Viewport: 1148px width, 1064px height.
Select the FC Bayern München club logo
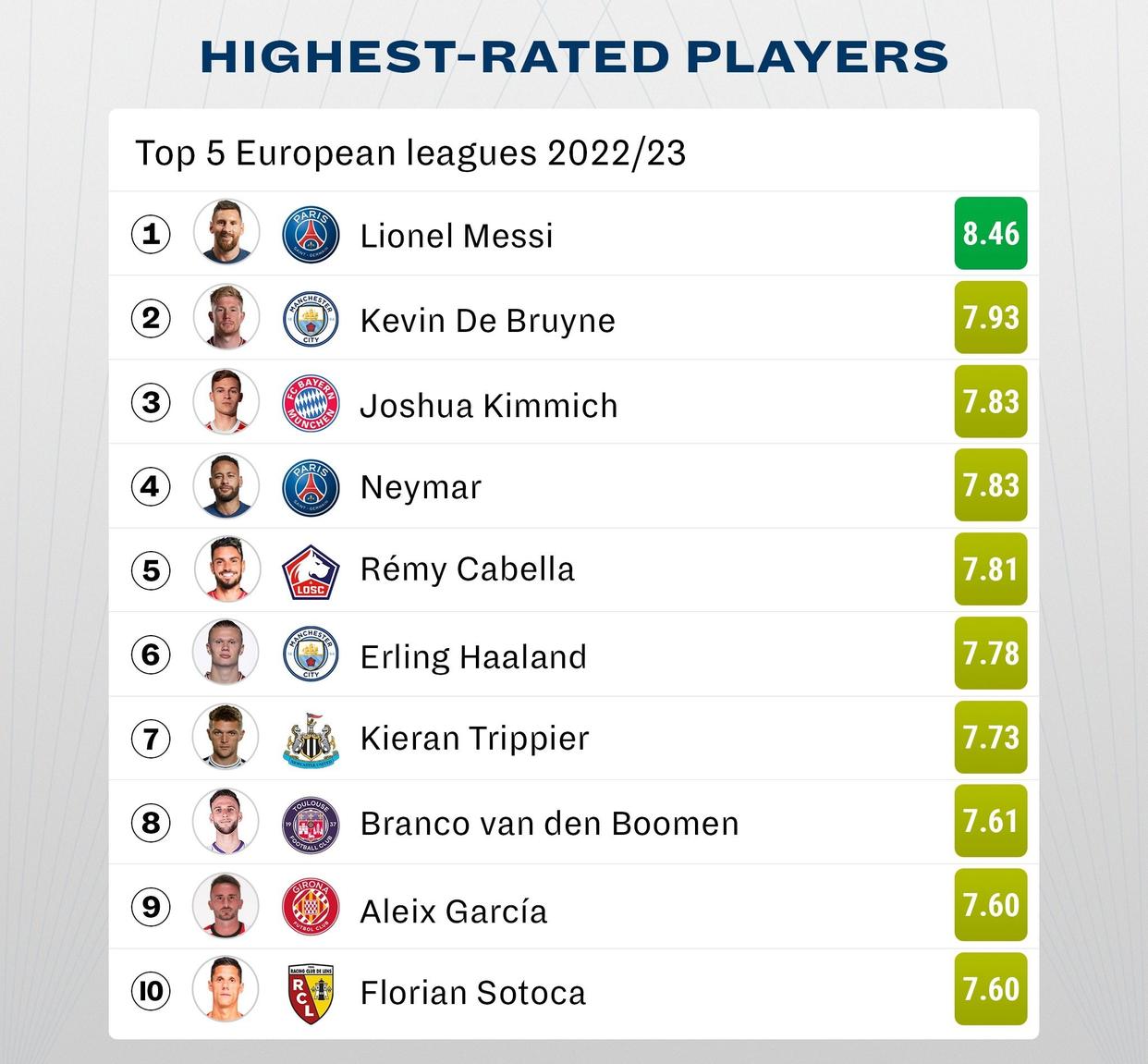coord(311,403)
